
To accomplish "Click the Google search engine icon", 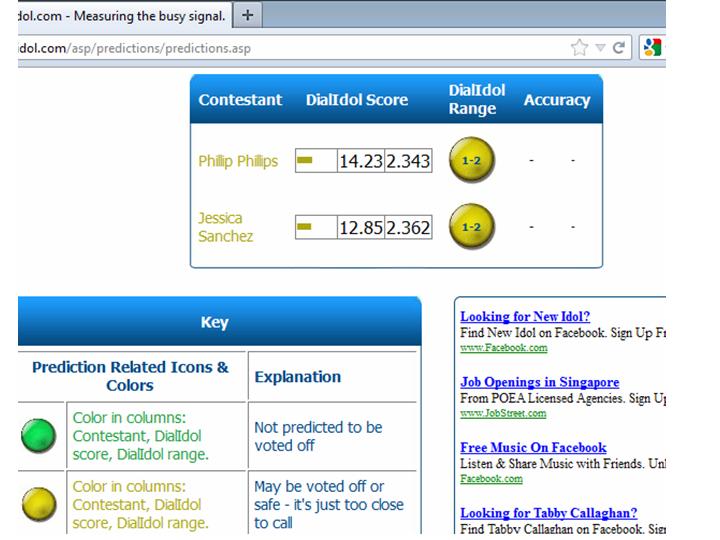I will (653, 47).
